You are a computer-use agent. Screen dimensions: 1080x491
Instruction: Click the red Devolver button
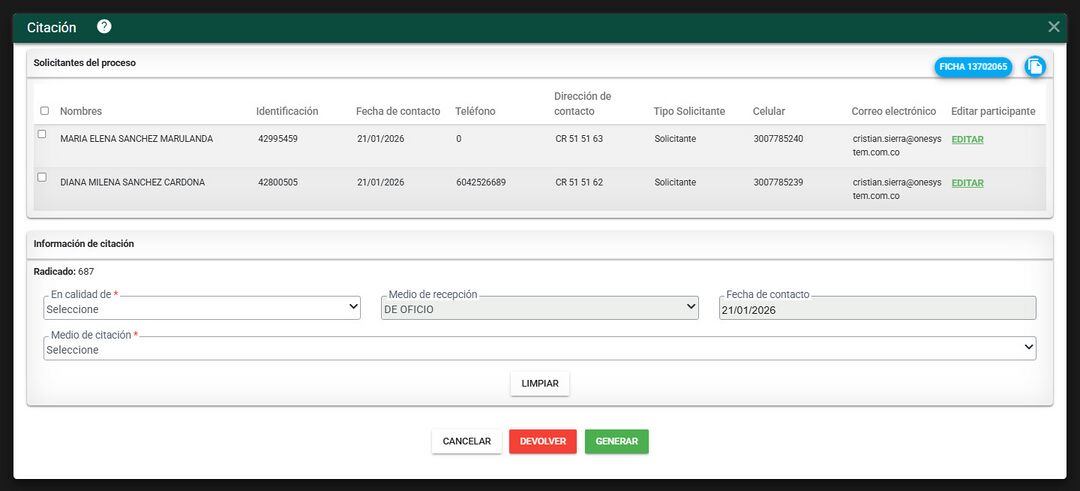pos(542,442)
